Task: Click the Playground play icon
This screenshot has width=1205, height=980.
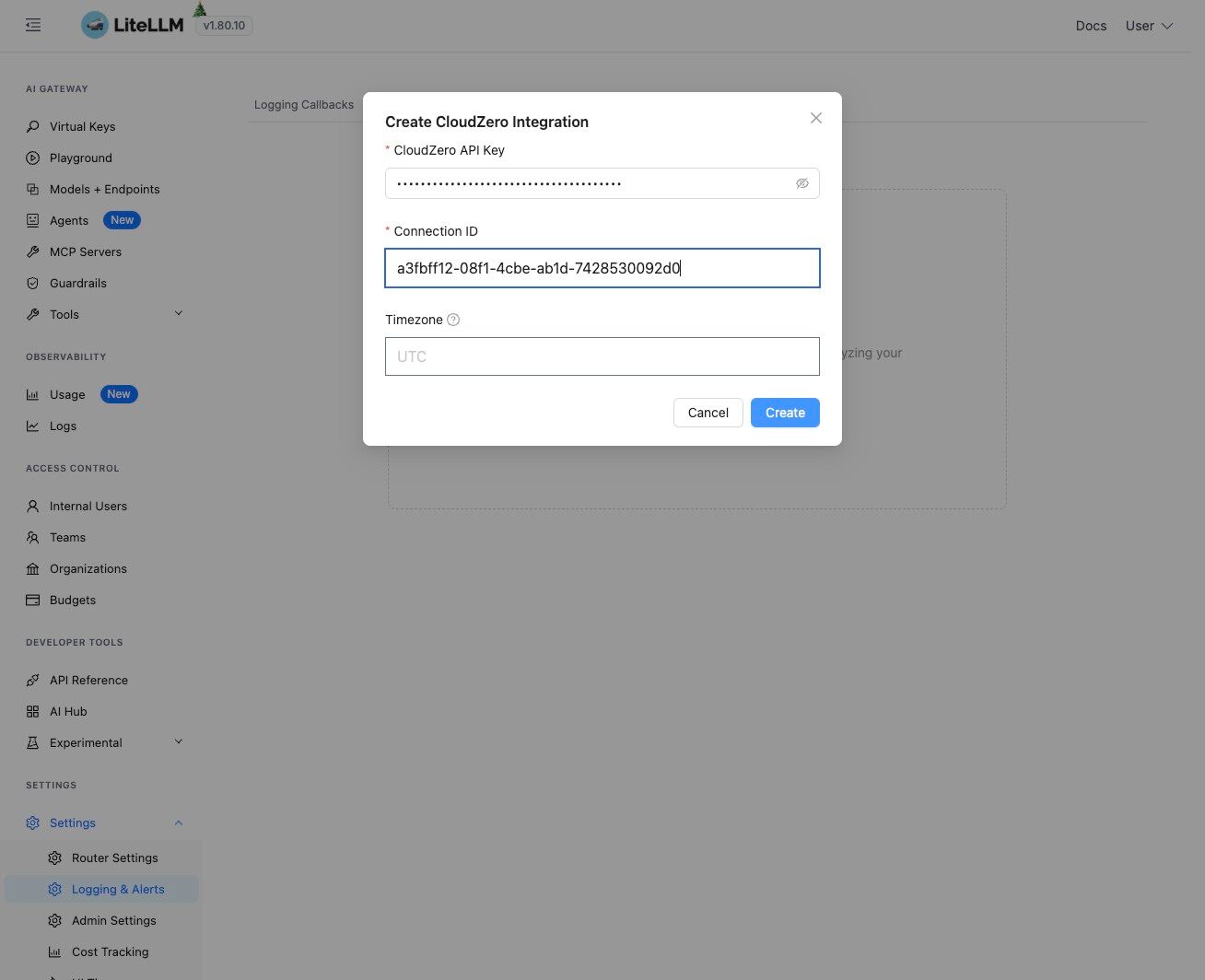Action: coord(33,157)
